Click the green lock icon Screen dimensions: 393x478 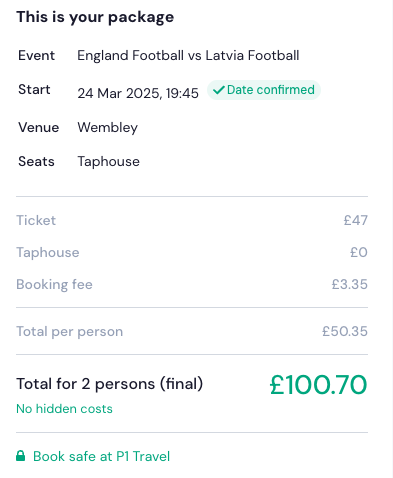(x=21, y=456)
